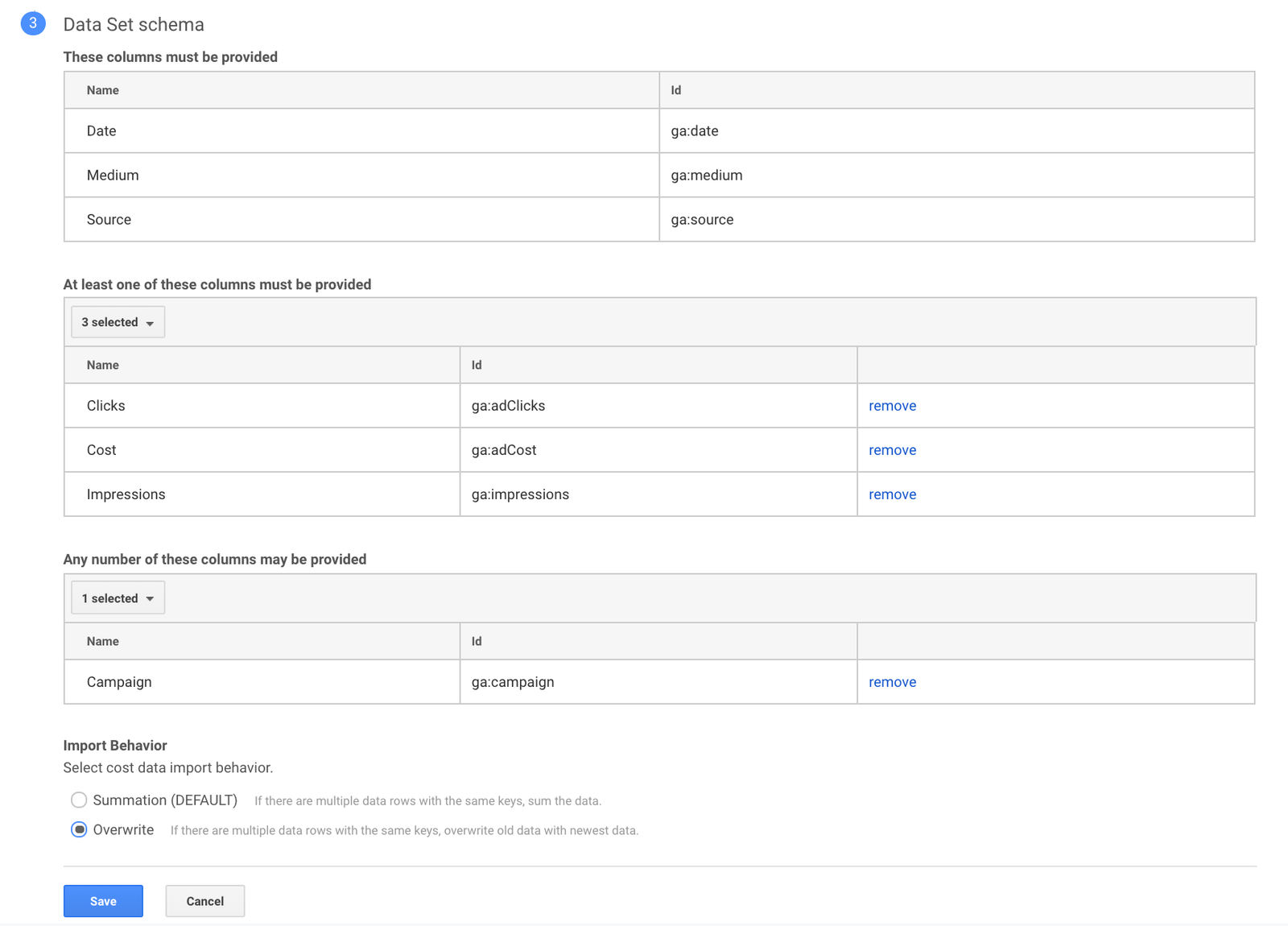Click the 'ga:campaign' id cell
The height and width of the screenshot is (926, 1288).
coord(658,682)
